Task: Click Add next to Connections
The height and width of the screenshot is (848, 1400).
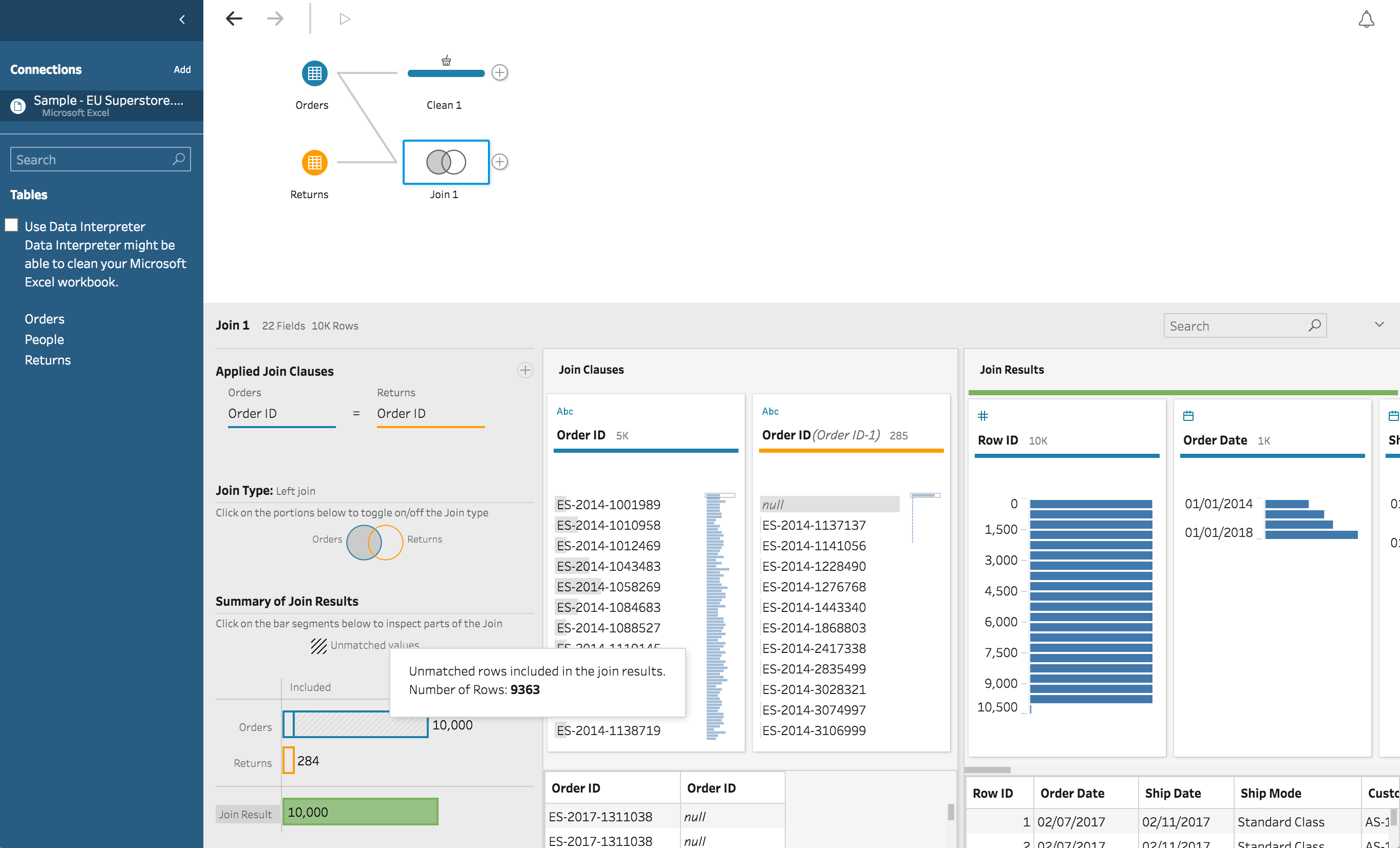Action: point(182,69)
